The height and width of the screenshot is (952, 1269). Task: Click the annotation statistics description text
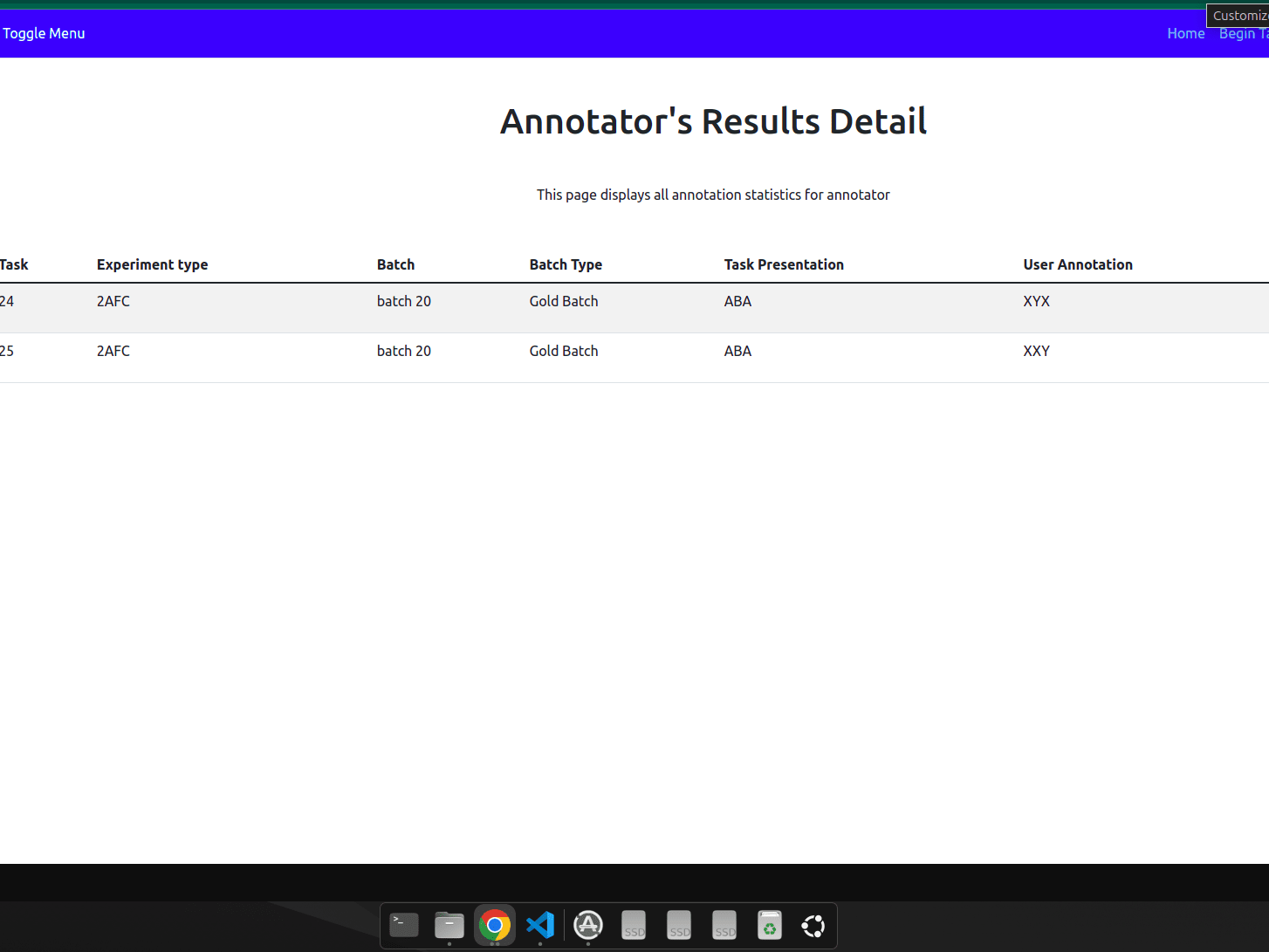713,195
